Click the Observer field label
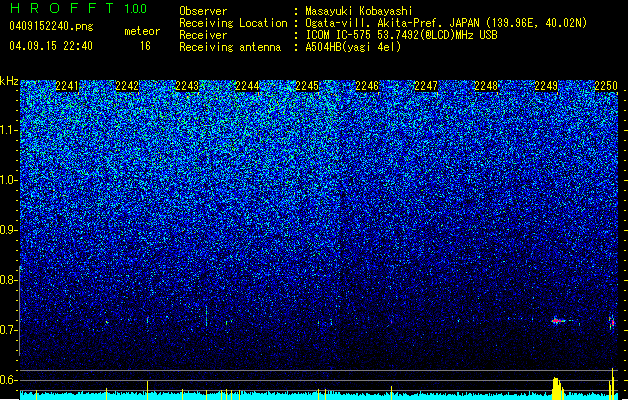The width and height of the screenshot is (629, 400). pyautogui.click(x=203, y=11)
